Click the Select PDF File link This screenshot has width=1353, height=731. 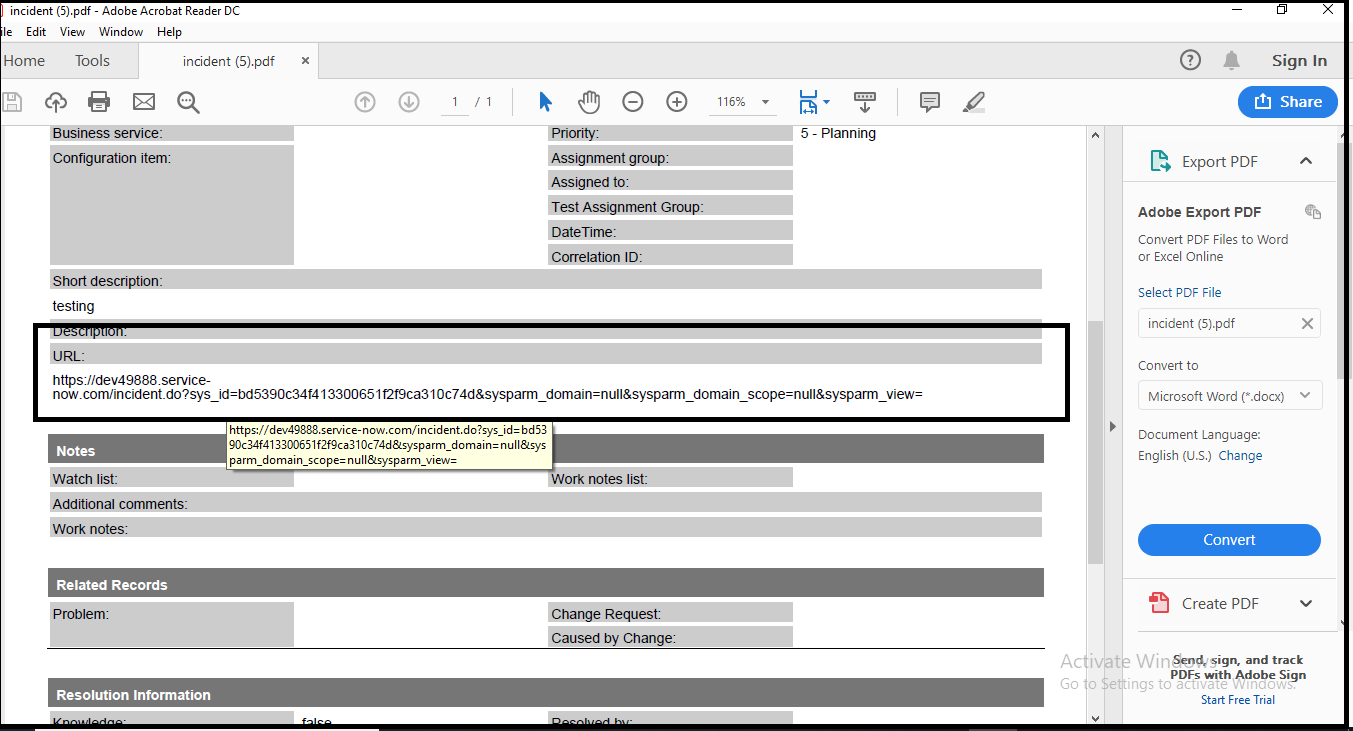1180,292
